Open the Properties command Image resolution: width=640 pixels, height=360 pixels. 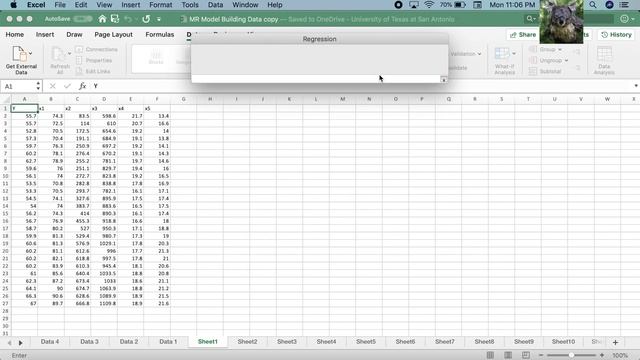tap(94, 60)
